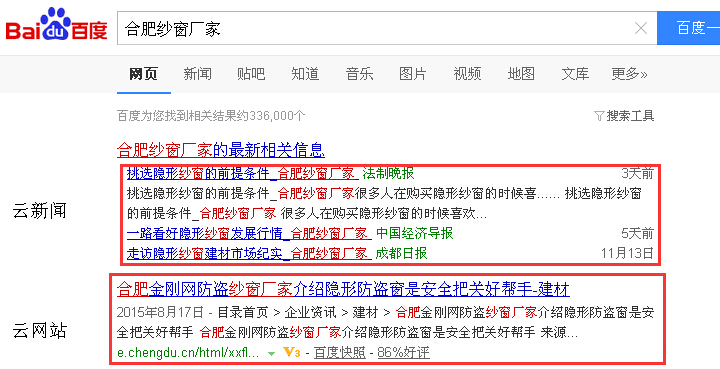720x369 pixels.
Task: Click the V3 credibility badge icon
Action: 292,352
